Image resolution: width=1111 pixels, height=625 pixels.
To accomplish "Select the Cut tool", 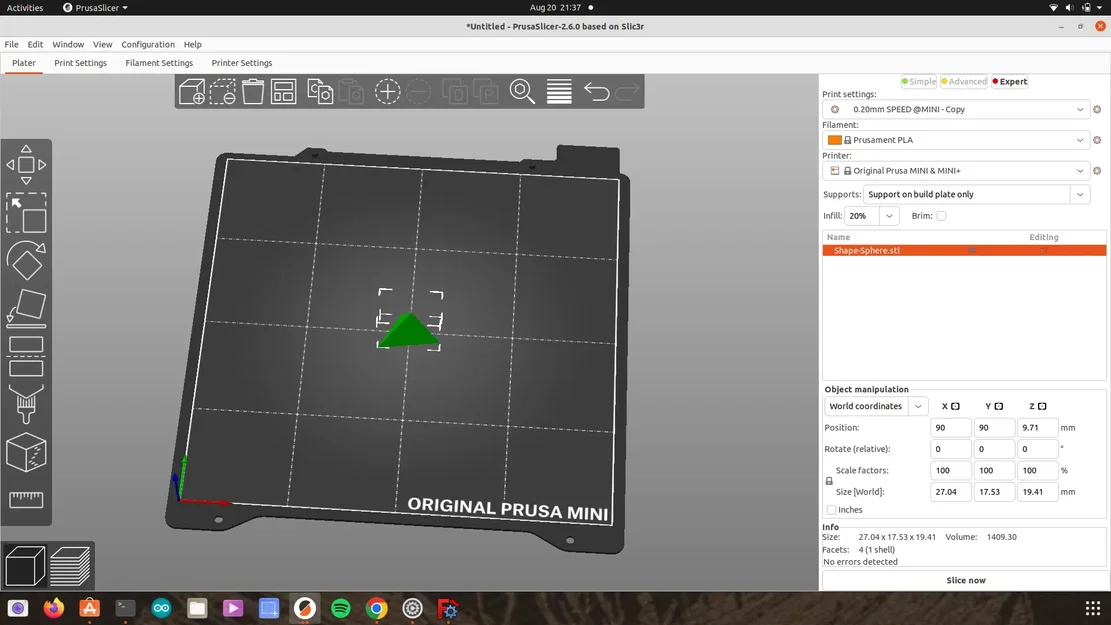I will (x=26, y=356).
